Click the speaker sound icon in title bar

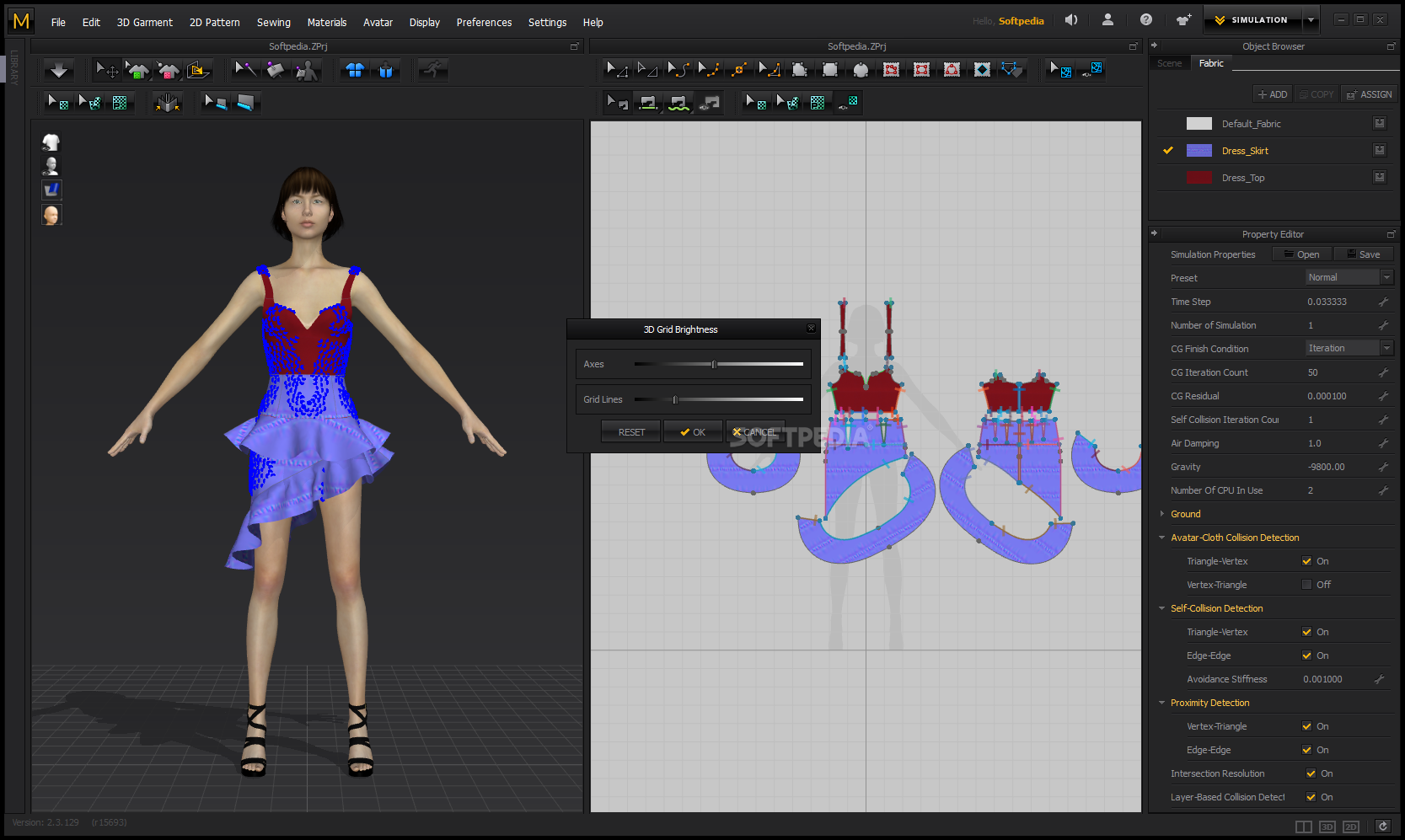(x=1071, y=20)
